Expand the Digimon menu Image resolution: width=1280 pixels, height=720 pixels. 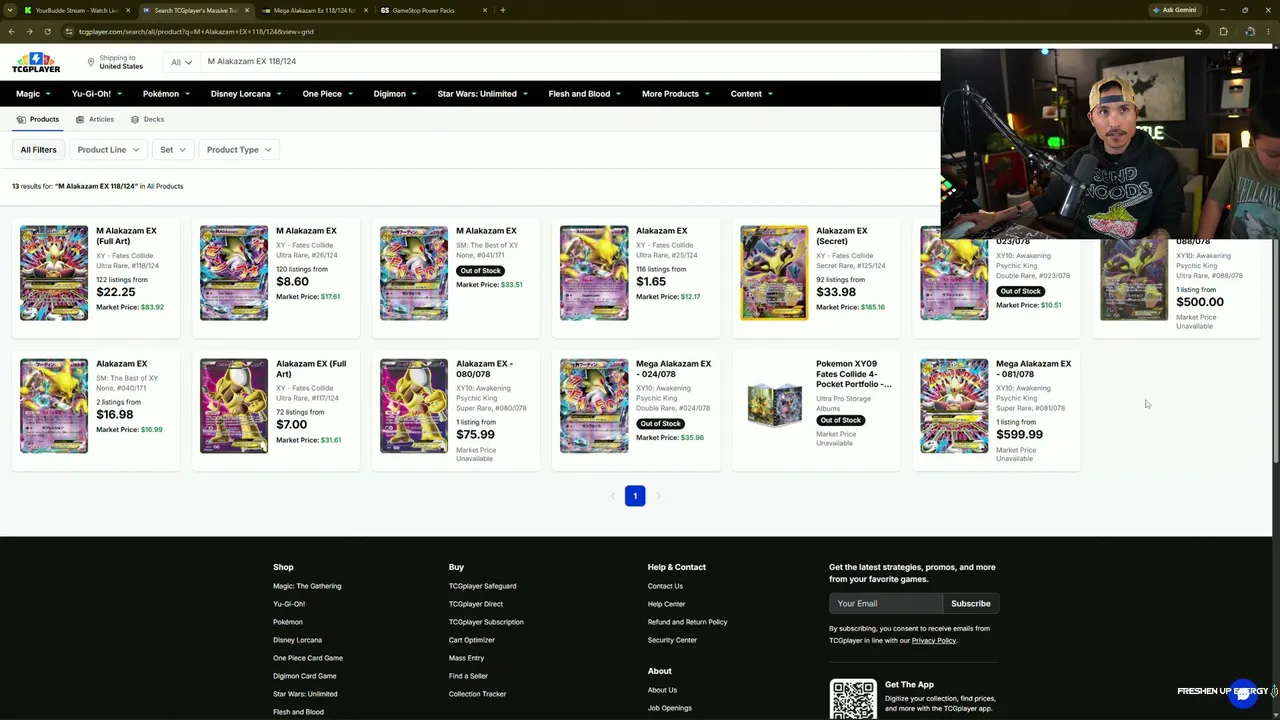[x=395, y=94]
